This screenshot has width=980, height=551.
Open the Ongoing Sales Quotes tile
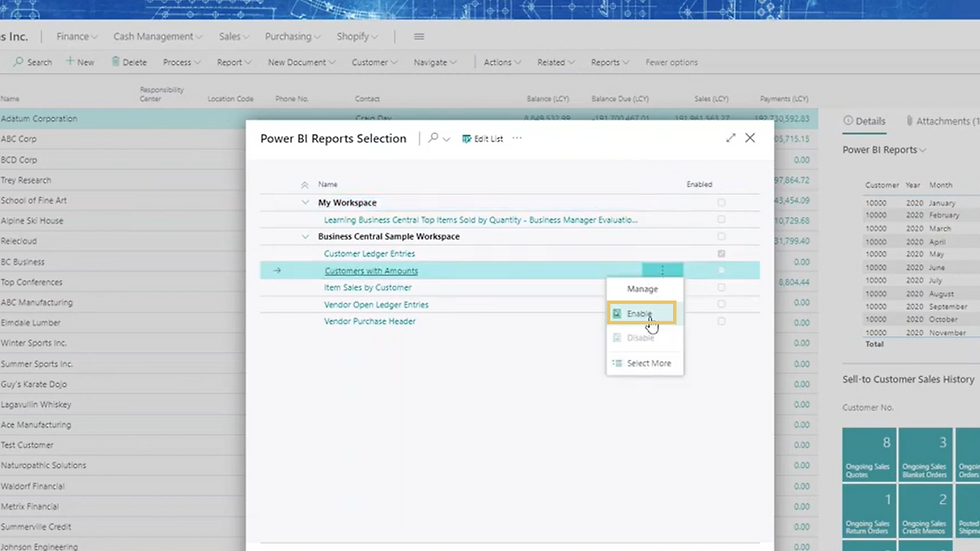869,455
